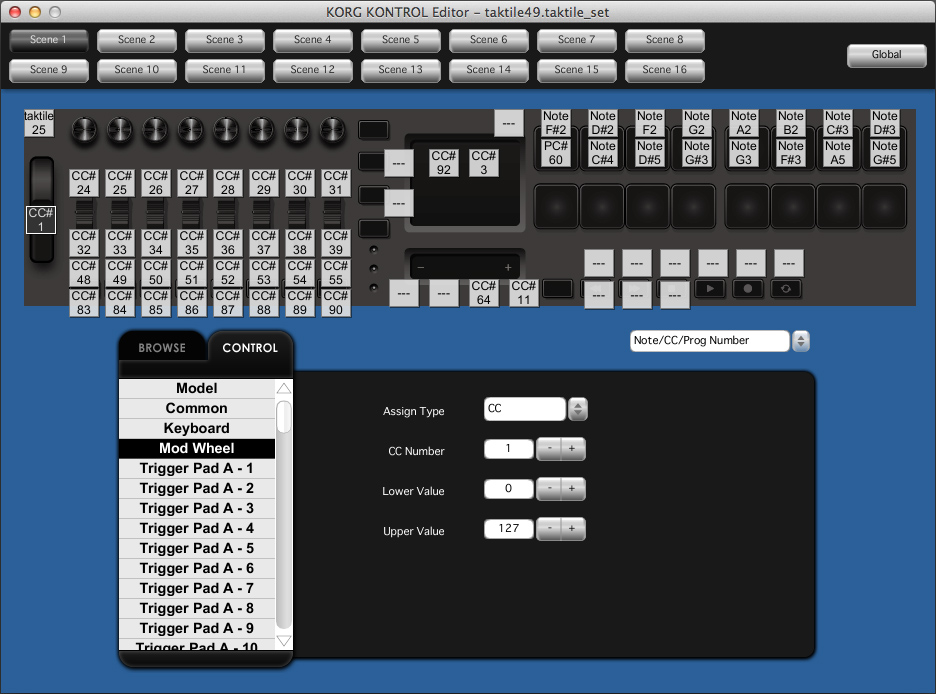The height and width of the screenshot is (694, 936).
Task: Select the Note D#3 trigger pad
Action: click(885, 123)
